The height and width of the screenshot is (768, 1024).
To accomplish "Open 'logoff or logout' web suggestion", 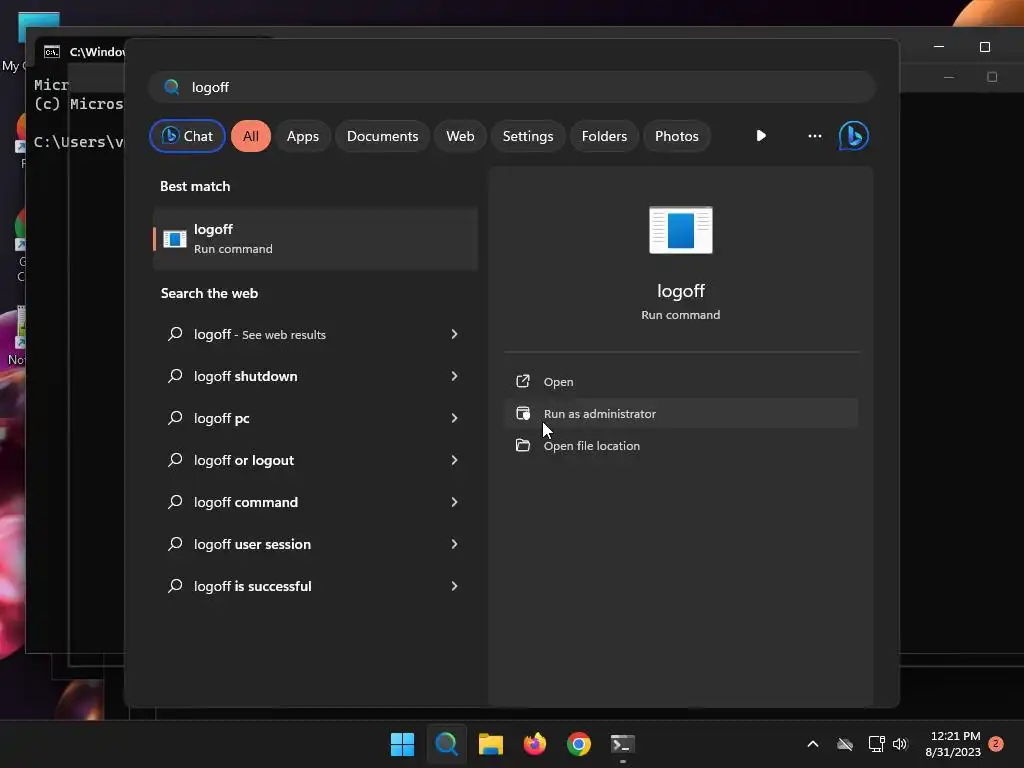I will coord(315,460).
